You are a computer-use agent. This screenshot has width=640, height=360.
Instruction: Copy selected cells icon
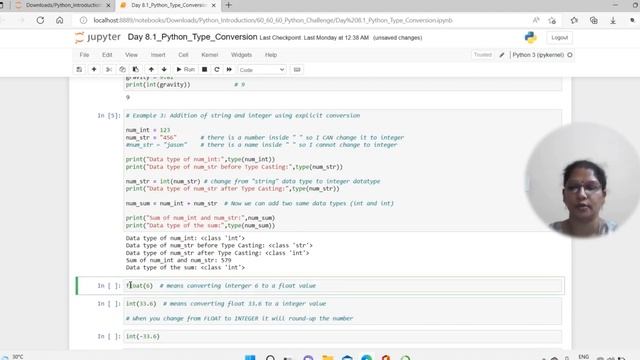tap(122, 70)
